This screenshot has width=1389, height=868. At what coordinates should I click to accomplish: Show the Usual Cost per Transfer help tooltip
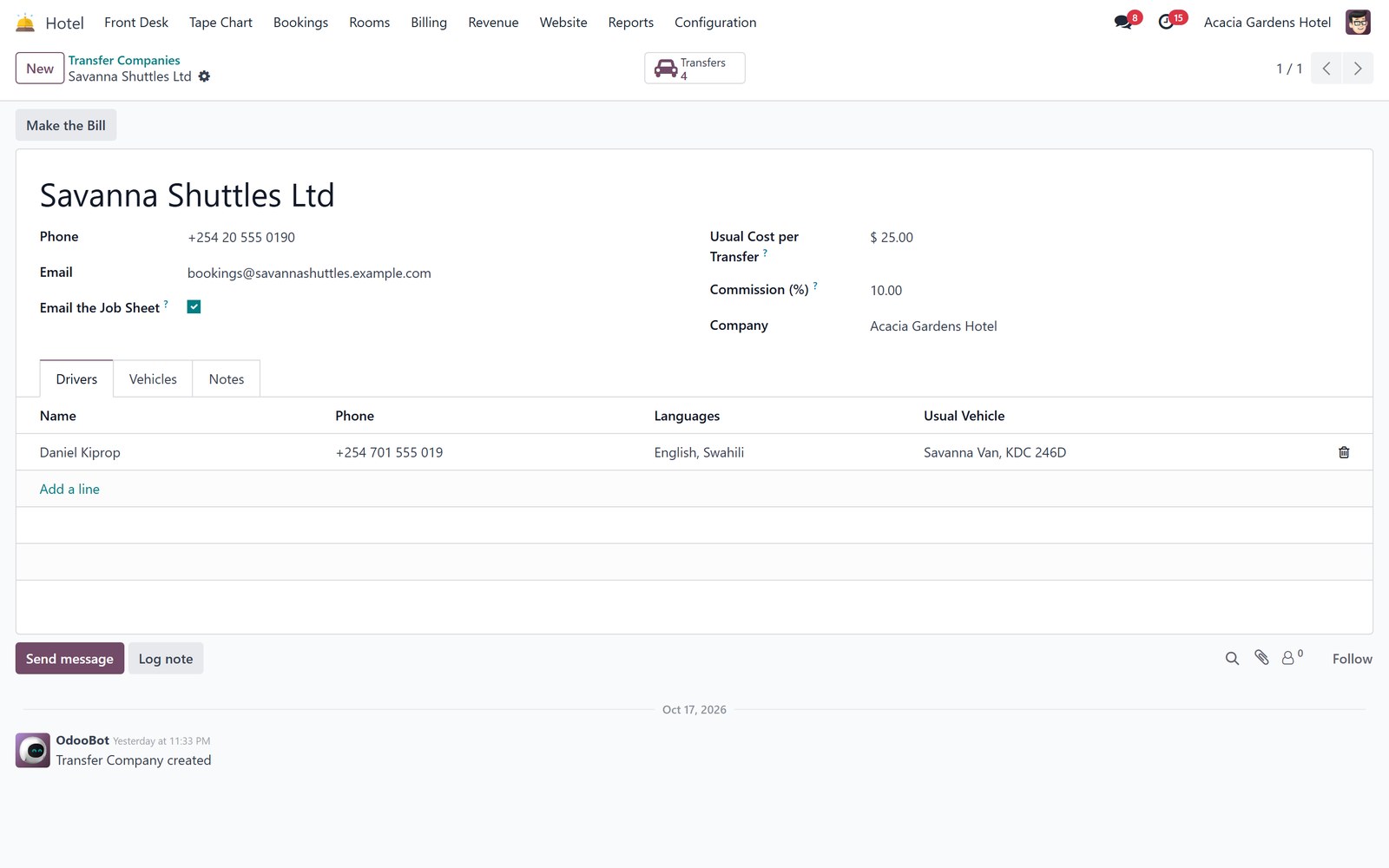(765, 253)
